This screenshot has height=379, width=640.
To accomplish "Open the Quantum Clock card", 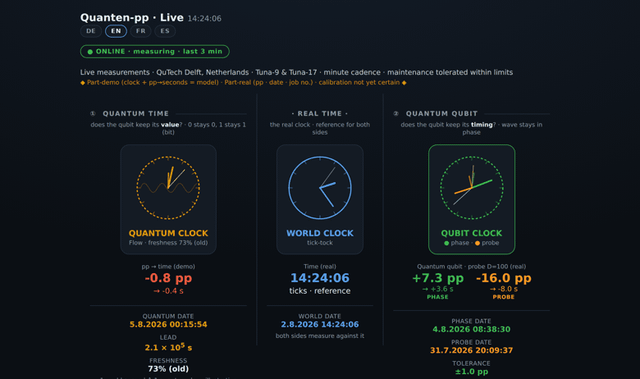I will pyautogui.click(x=168, y=199).
